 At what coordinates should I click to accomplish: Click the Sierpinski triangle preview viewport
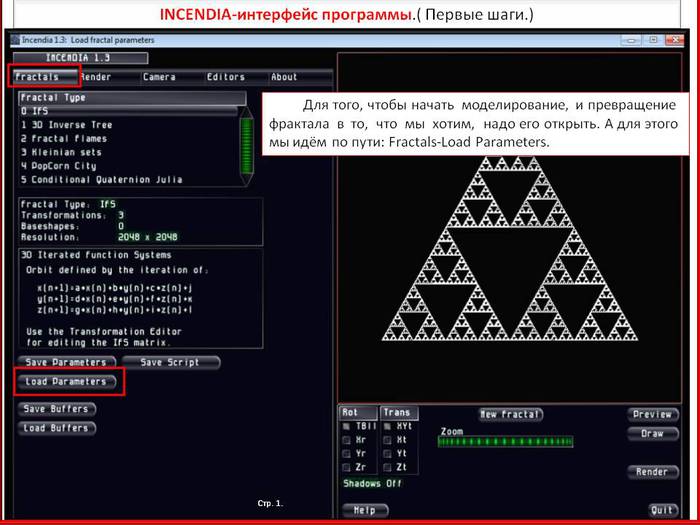509,228
